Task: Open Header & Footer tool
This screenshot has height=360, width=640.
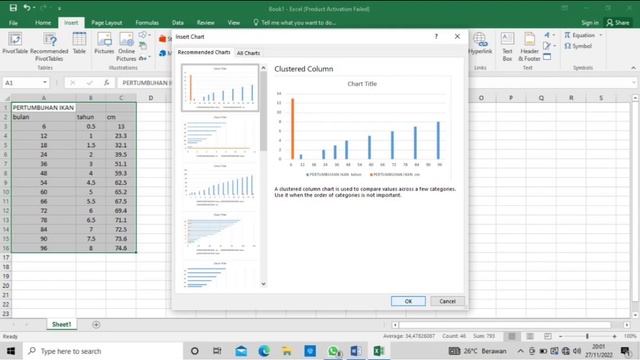Action: [x=529, y=47]
